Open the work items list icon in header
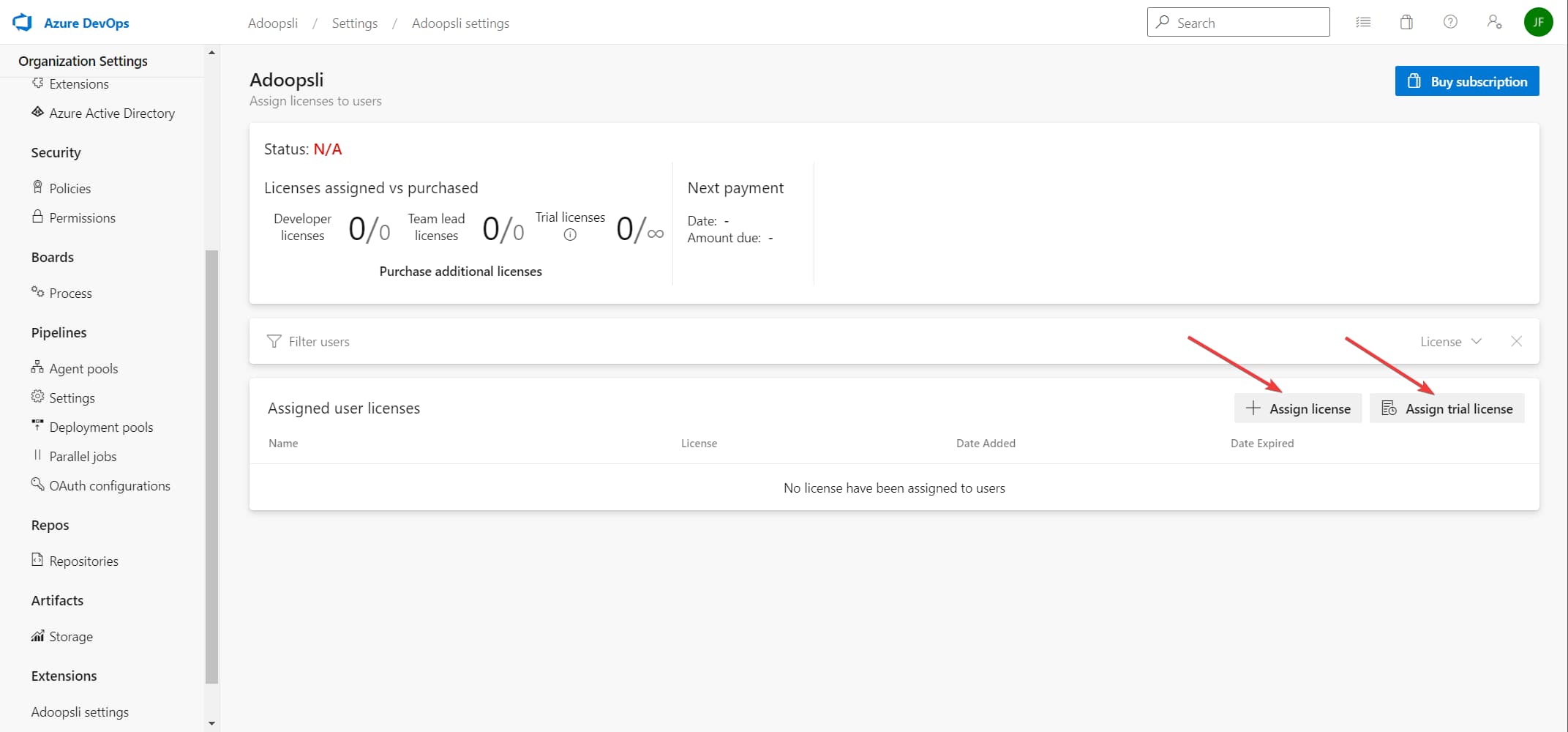This screenshot has width=1568, height=732. (1363, 23)
